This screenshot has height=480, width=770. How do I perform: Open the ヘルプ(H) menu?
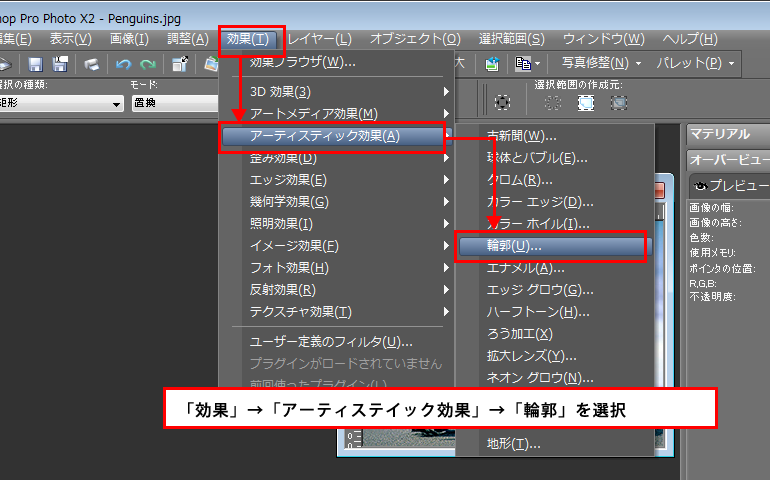[690, 39]
